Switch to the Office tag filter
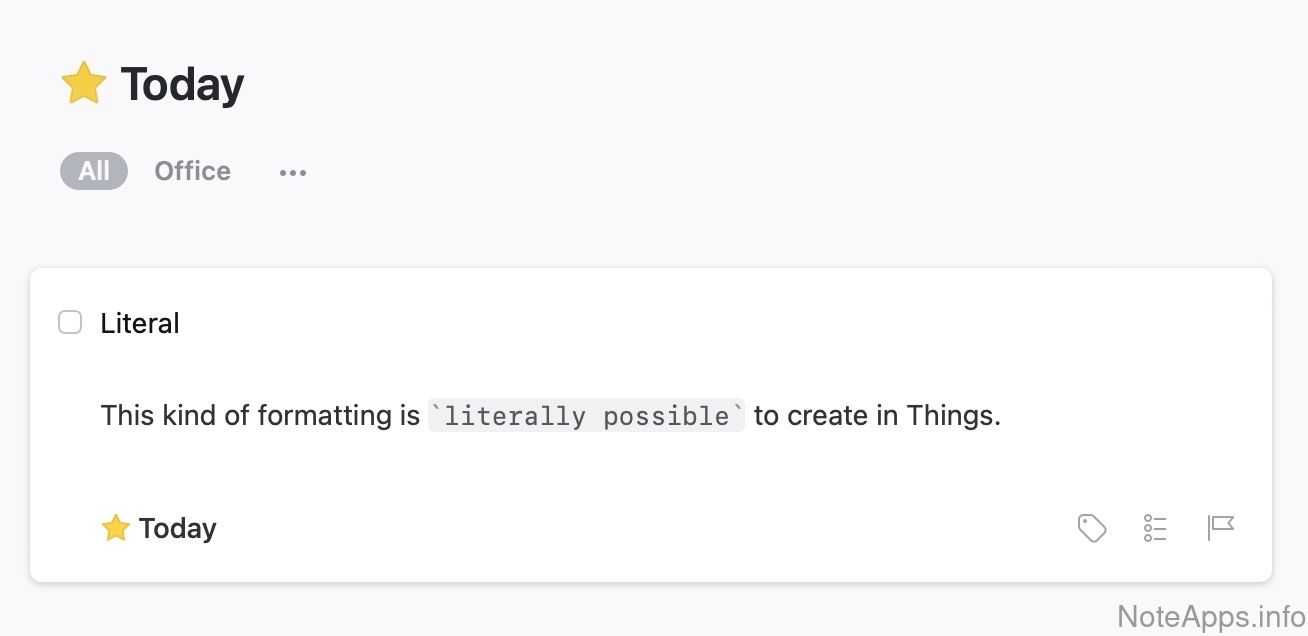 point(192,171)
